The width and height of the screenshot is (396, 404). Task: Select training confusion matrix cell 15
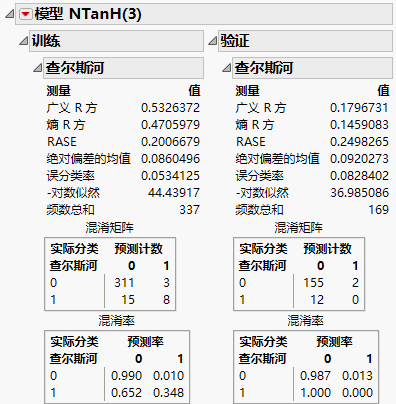(128, 300)
